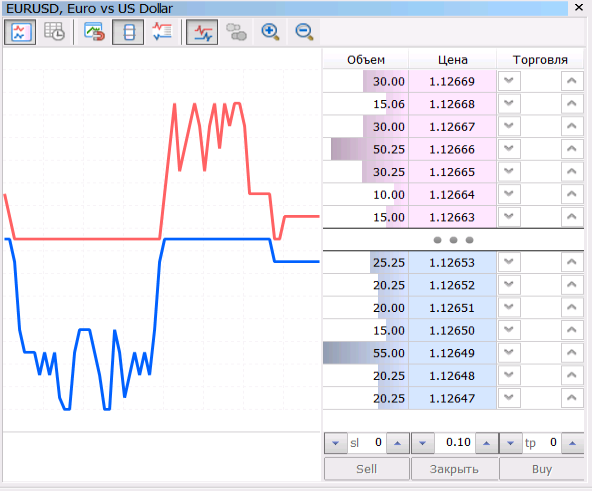Click down chevron in the 1.12651 row

[x=509, y=307]
